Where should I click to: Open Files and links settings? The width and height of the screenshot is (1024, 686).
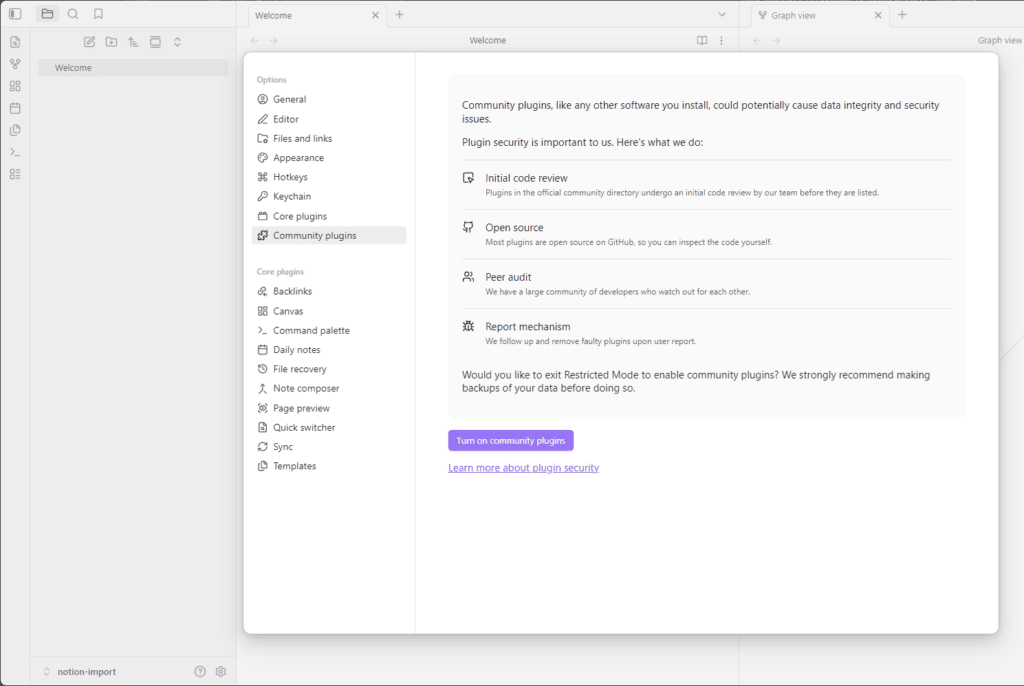[x=329, y=139]
